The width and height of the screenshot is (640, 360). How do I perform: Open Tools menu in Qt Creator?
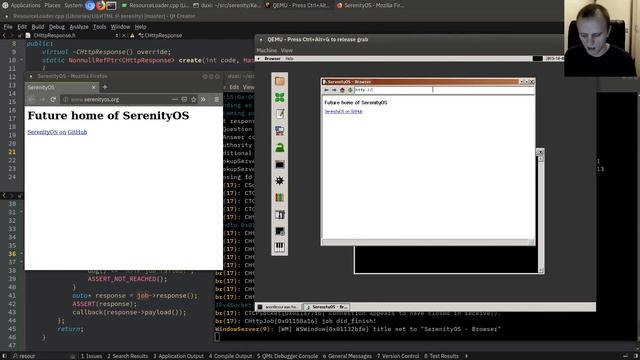100,27
